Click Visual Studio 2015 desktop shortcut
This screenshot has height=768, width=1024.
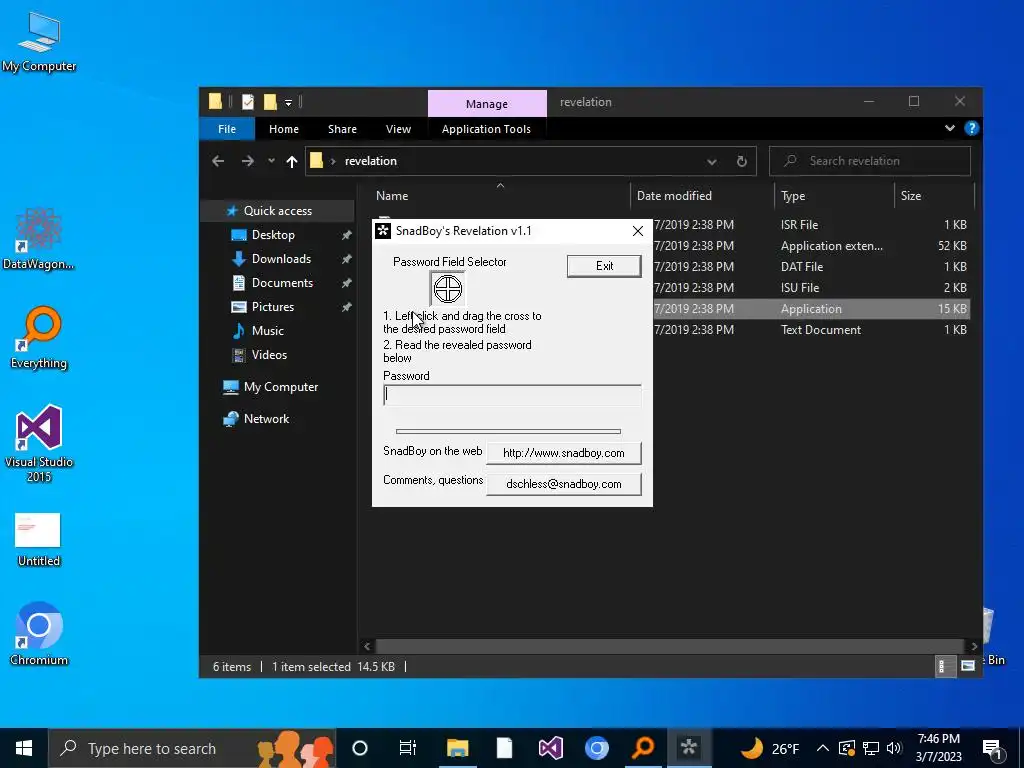coord(39,443)
